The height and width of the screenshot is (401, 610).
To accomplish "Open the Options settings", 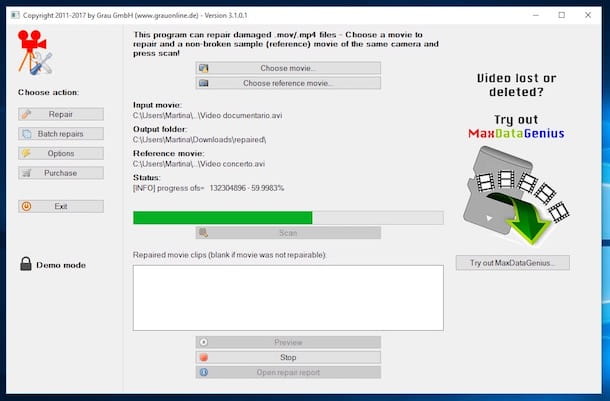I will point(61,153).
